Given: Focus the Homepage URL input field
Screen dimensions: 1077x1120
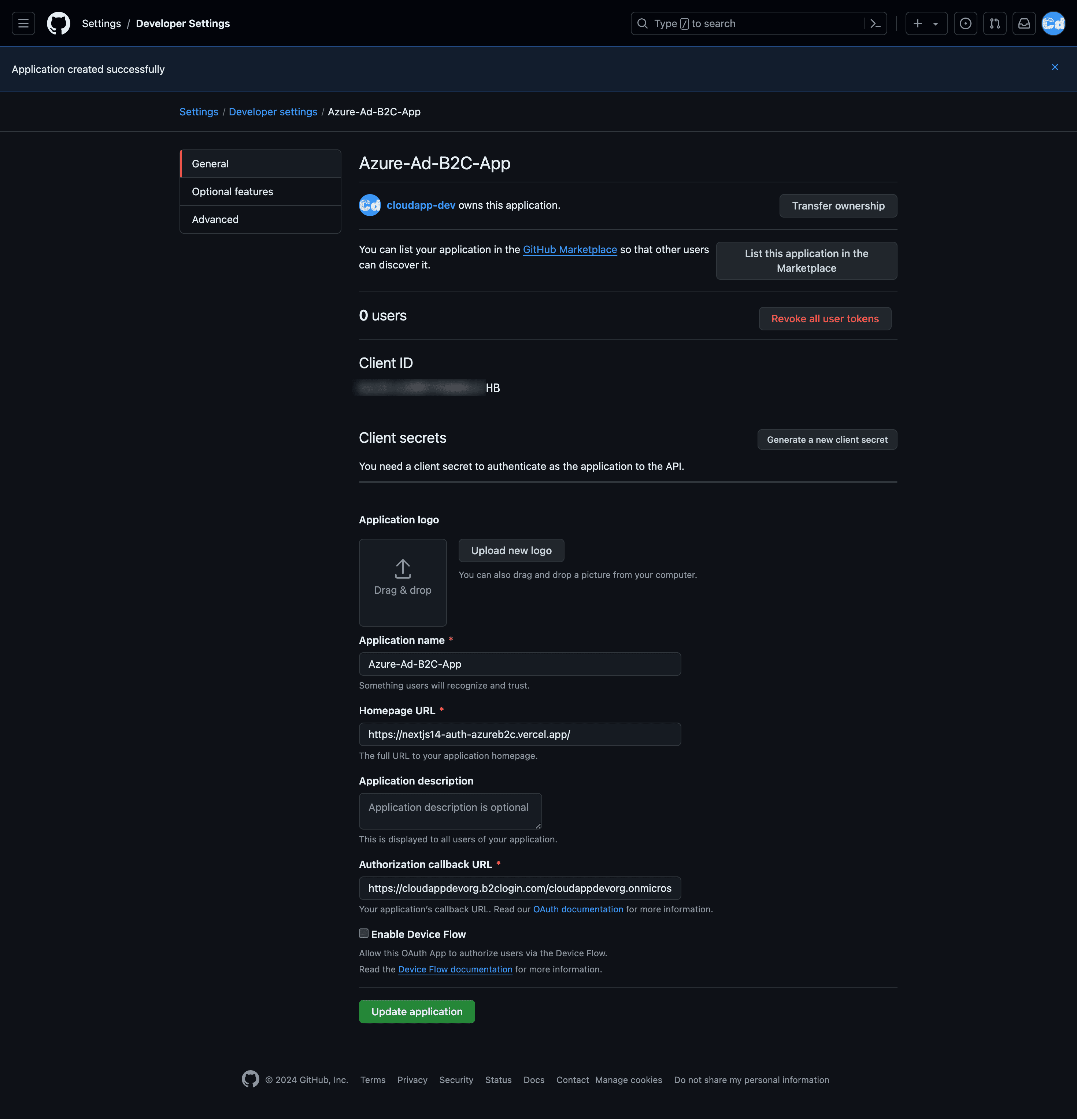Looking at the screenshot, I should [520, 734].
